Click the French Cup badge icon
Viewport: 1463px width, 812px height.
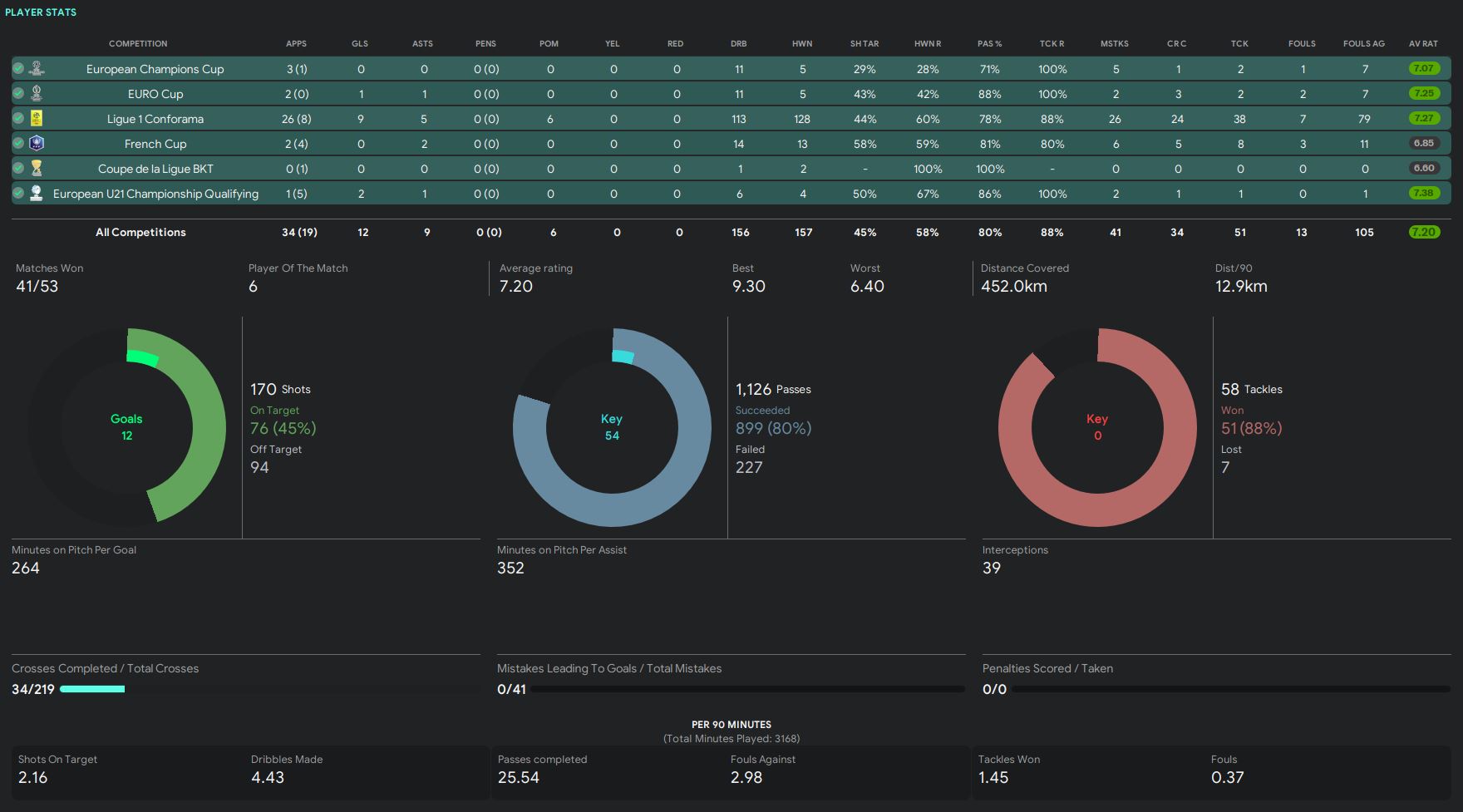pyautogui.click(x=37, y=143)
